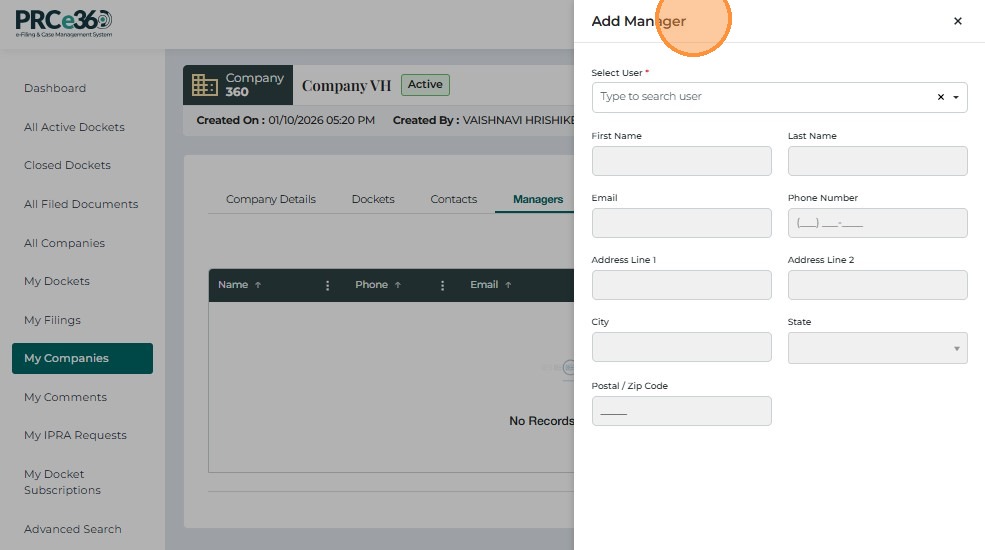The image size is (985, 550).
Task: Expand the Select User dropdown arrow
Action: click(x=955, y=97)
